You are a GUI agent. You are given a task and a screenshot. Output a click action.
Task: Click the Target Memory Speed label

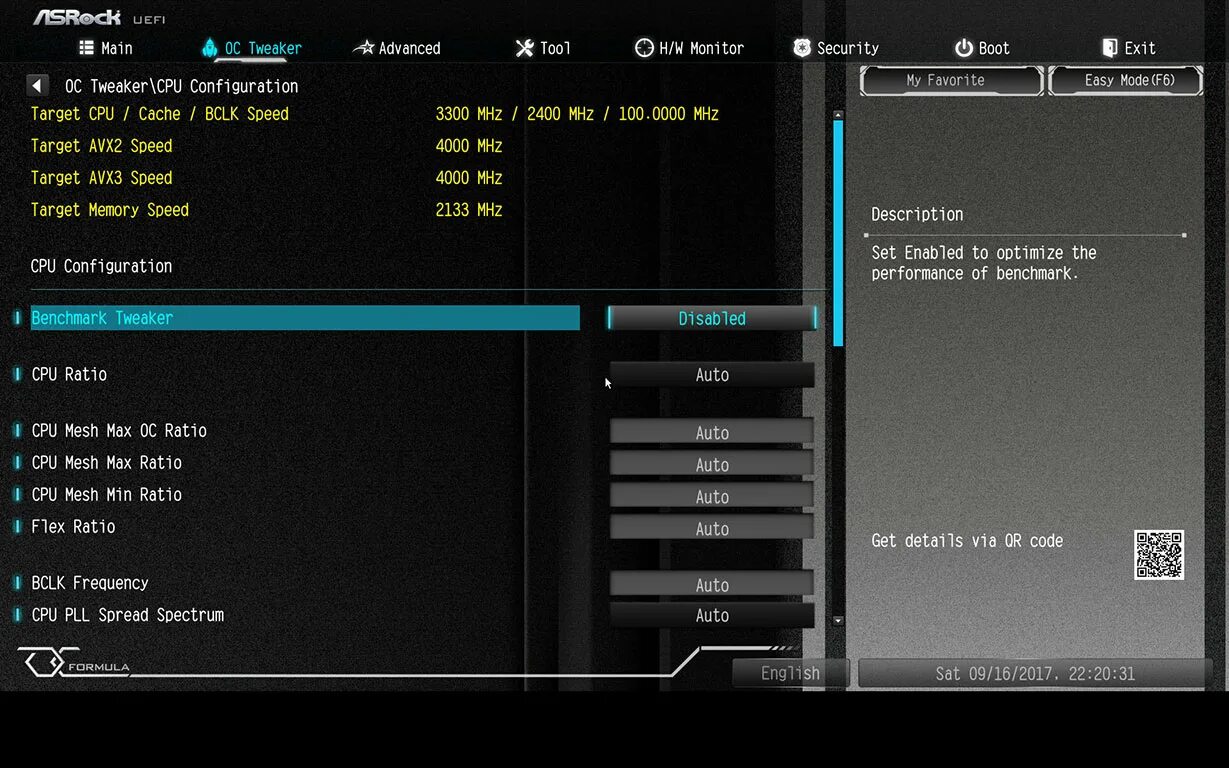pos(110,210)
